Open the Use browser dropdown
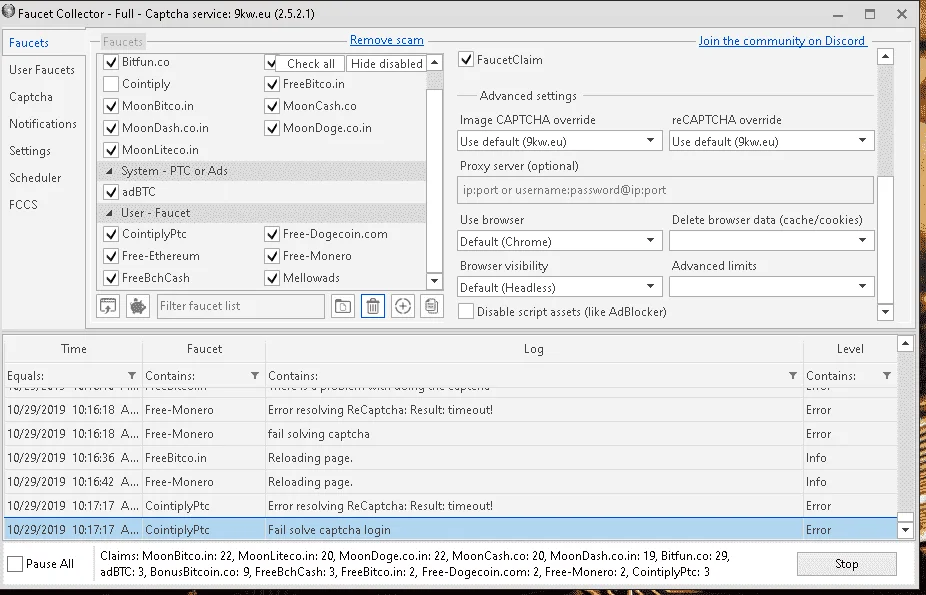Screen dimensions: 926x595 559,241
